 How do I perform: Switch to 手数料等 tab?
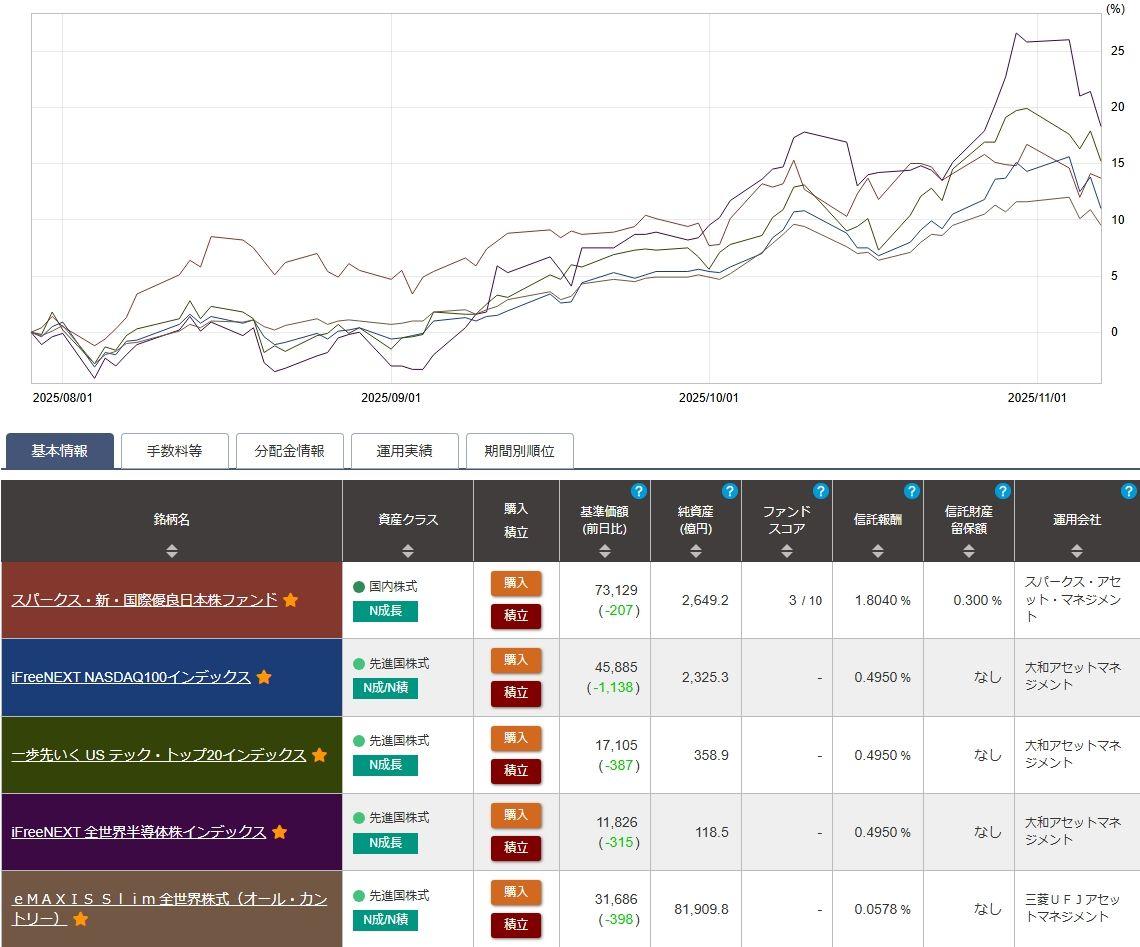(175, 451)
